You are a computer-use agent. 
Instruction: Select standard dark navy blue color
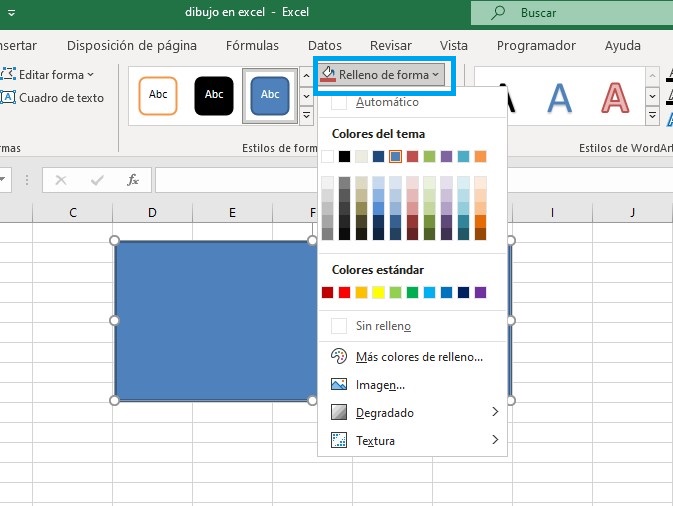(464, 292)
